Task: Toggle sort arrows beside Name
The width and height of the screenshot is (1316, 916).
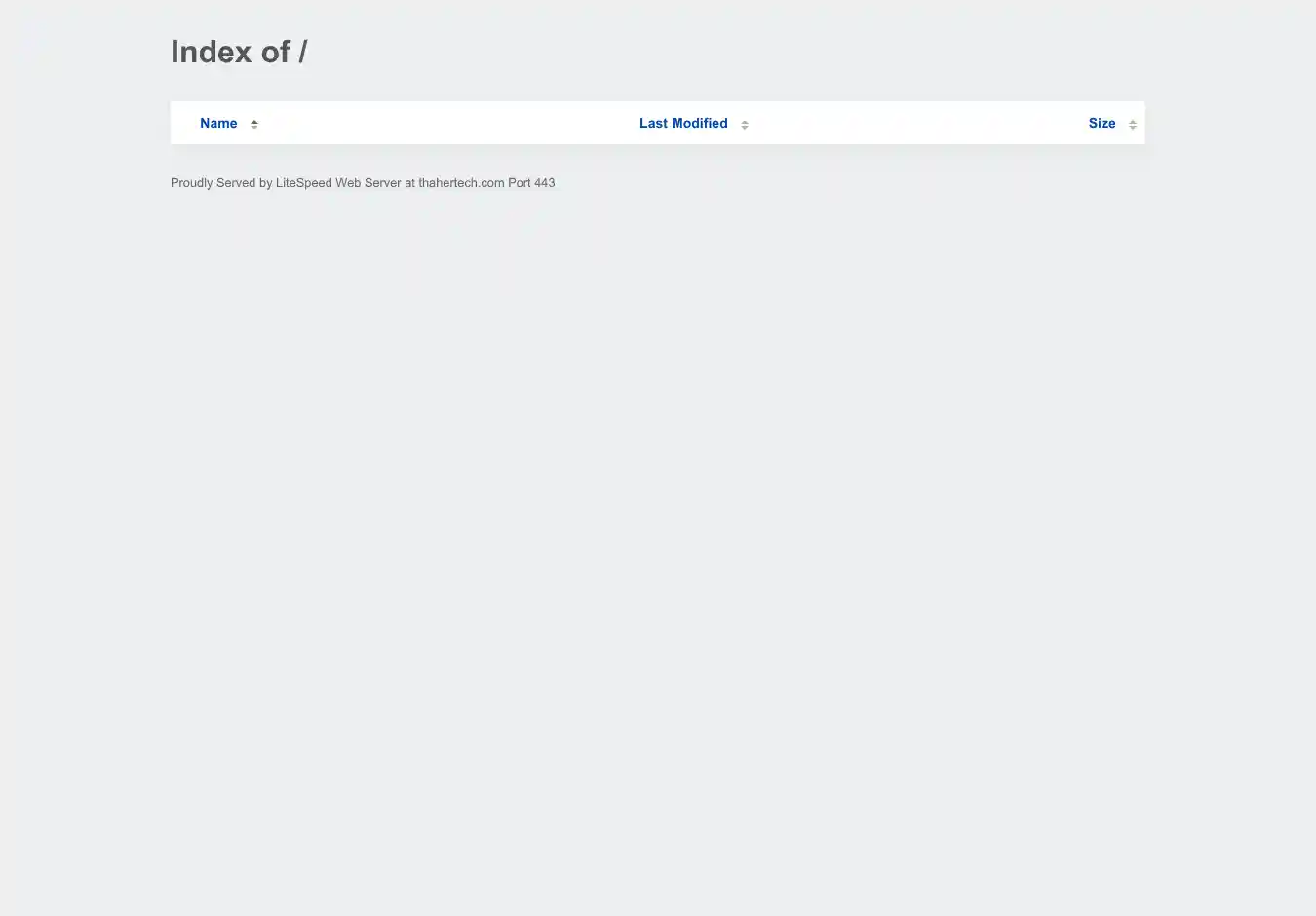Action: click(x=254, y=124)
